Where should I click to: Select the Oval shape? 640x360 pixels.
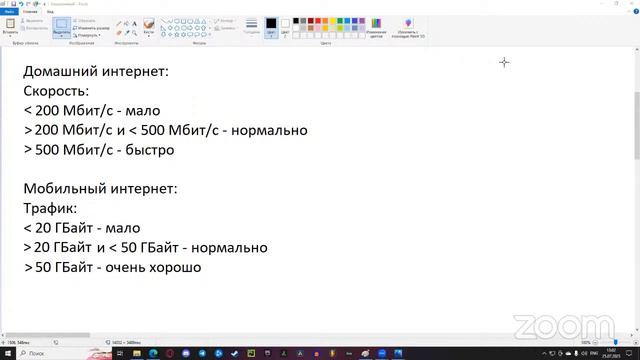pos(177,21)
